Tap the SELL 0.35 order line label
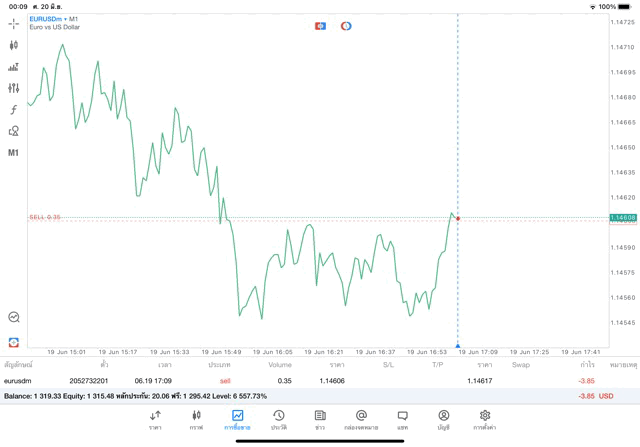Screen dimensions: 640x447 coord(45,217)
